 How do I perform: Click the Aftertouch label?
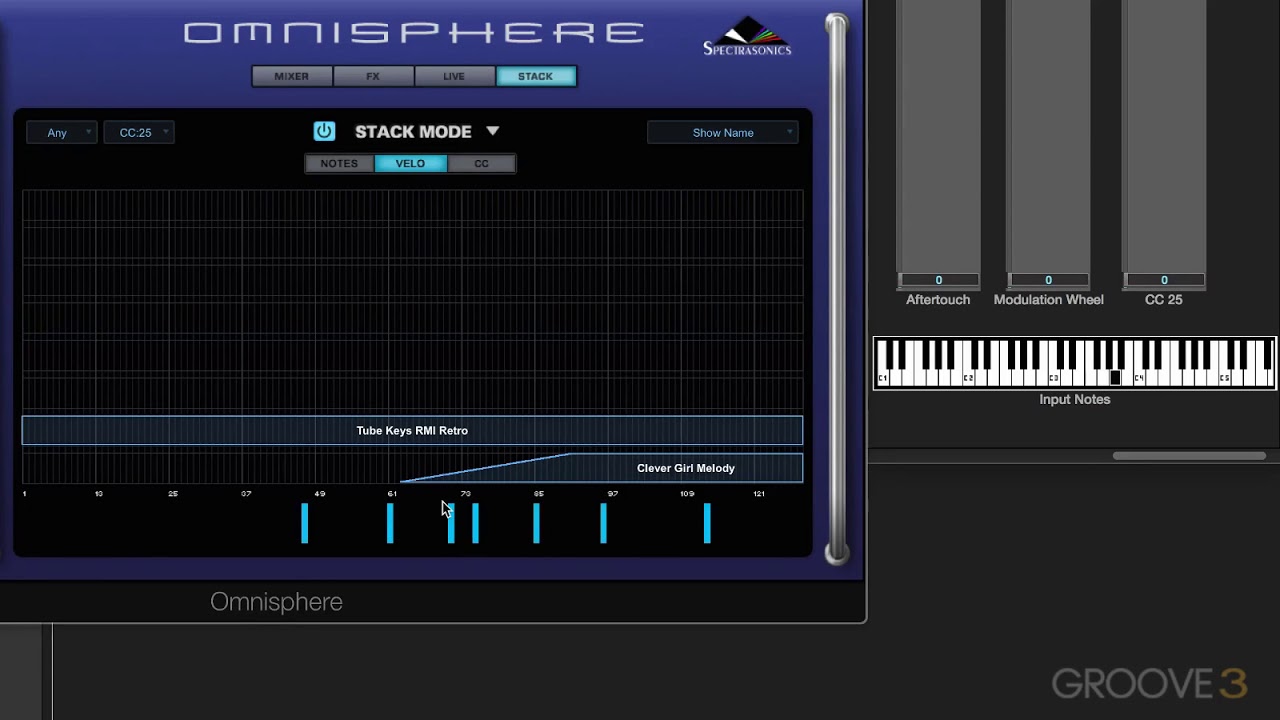pyautogui.click(x=938, y=299)
